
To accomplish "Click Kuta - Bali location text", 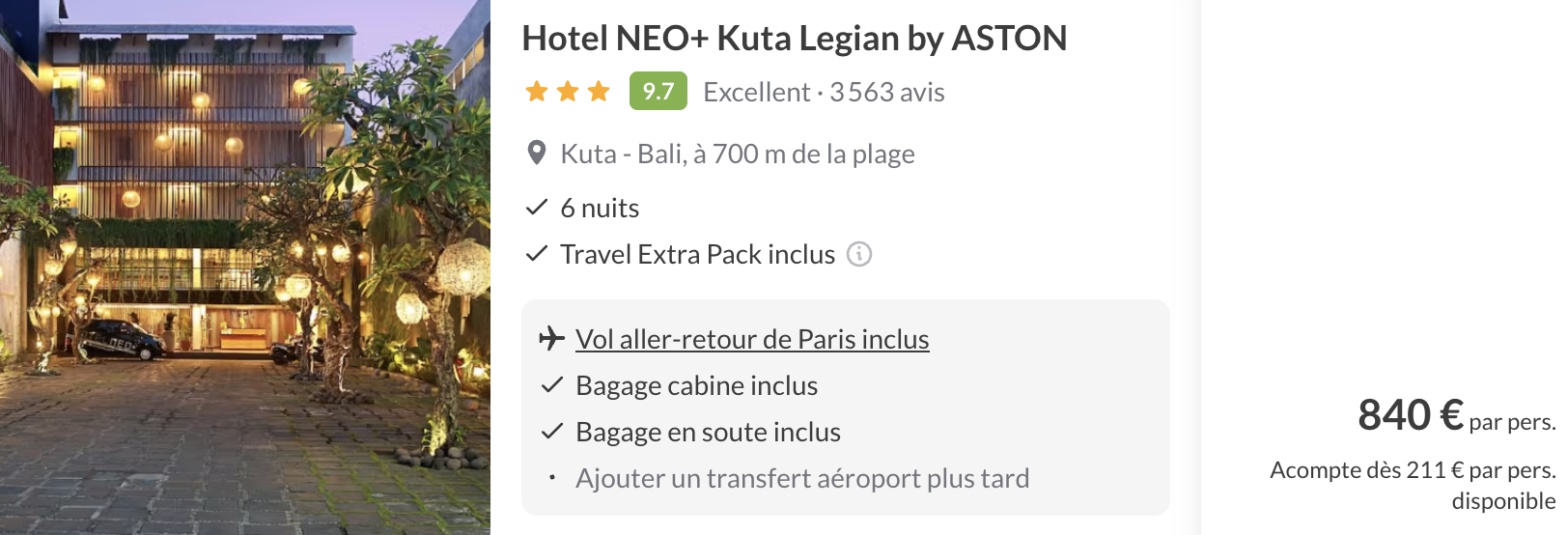I will pyautogui.click(x=737, y=154).
